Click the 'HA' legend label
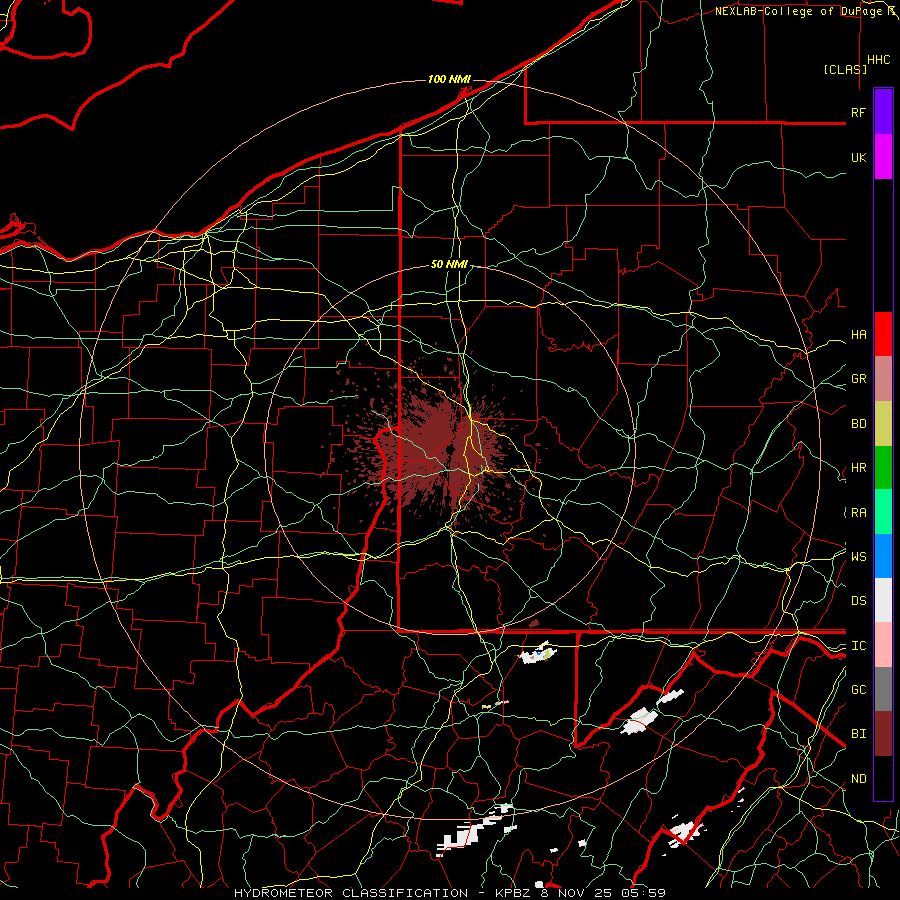The height and width of the screenshot is (900, 900). (858, 335)
